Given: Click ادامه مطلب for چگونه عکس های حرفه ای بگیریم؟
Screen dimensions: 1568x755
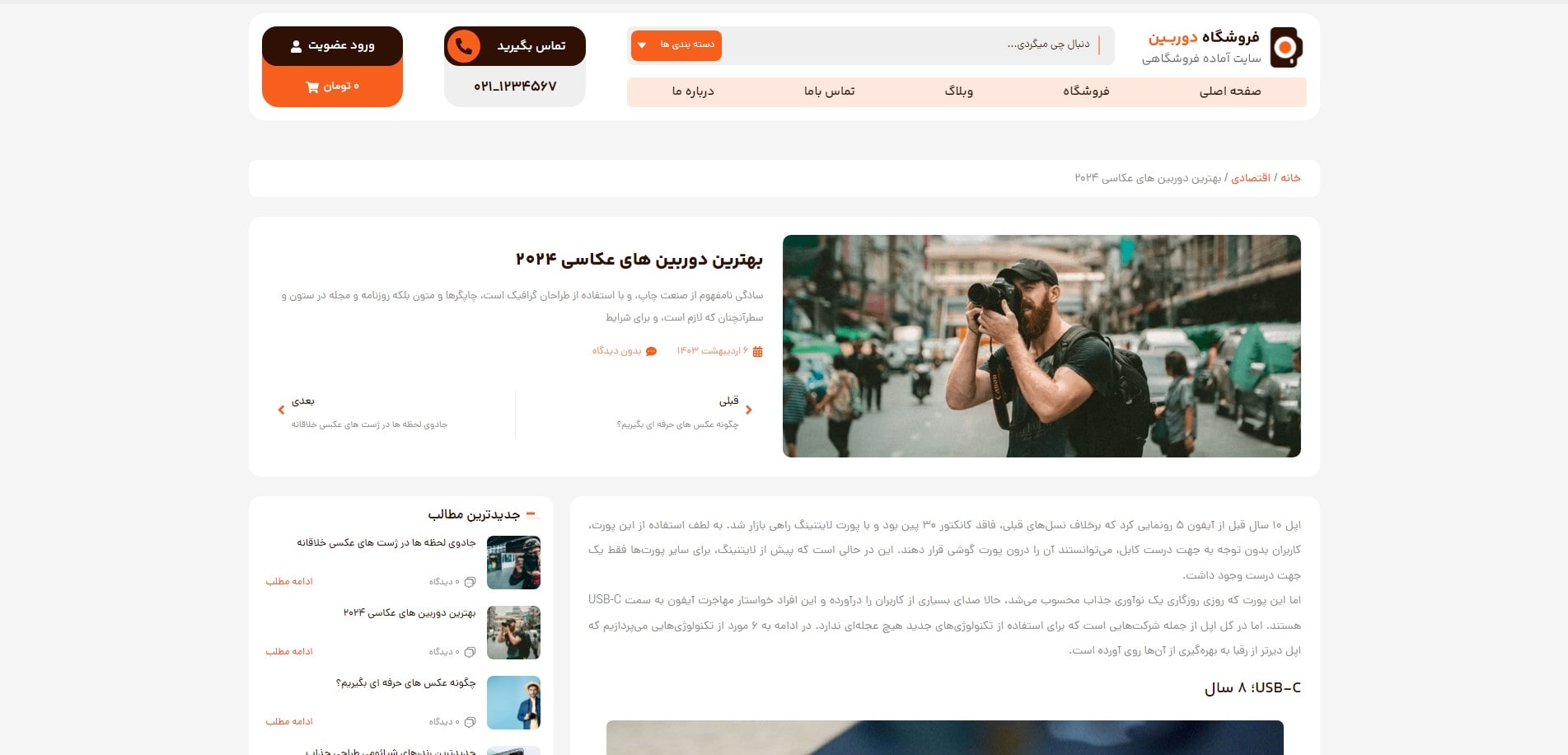Looking at the screenshot, I should tap(289, 722).
